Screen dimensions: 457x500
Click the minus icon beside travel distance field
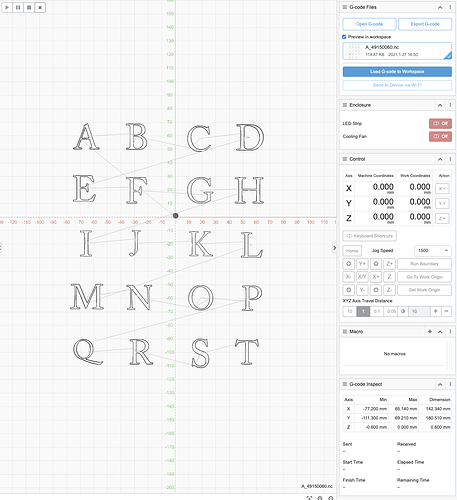tap(446, 311)
